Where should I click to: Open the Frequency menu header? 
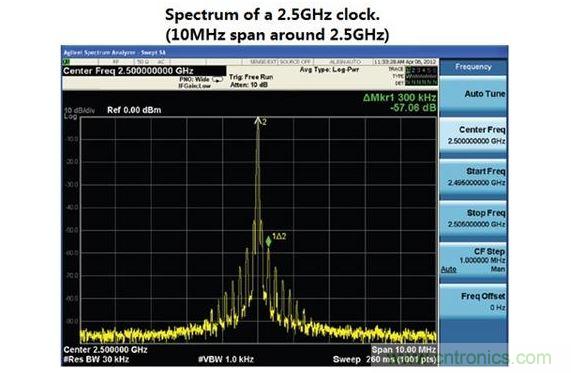(x=473, y=67)
